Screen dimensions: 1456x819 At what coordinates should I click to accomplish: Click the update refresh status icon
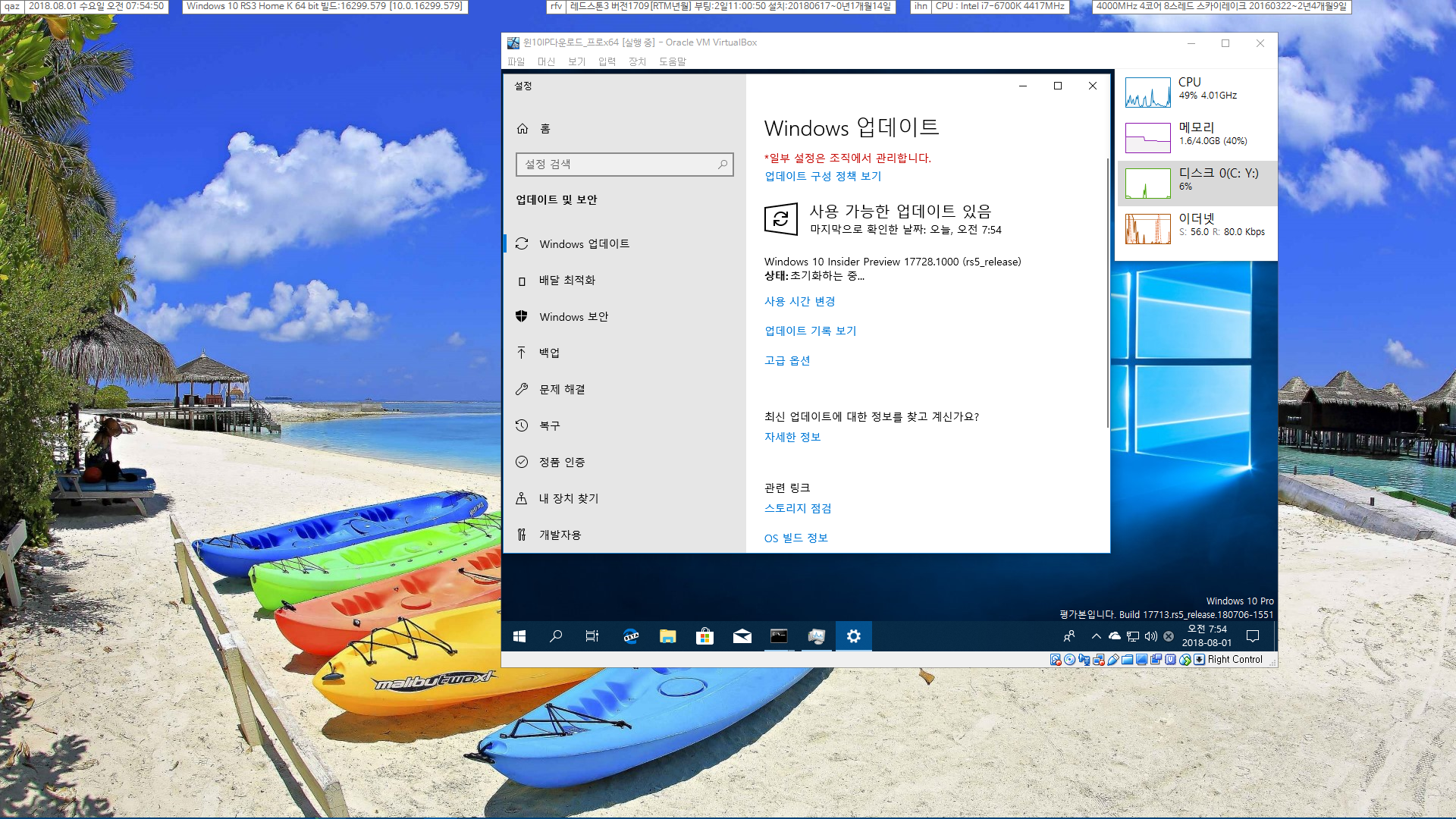click(781, 219)
